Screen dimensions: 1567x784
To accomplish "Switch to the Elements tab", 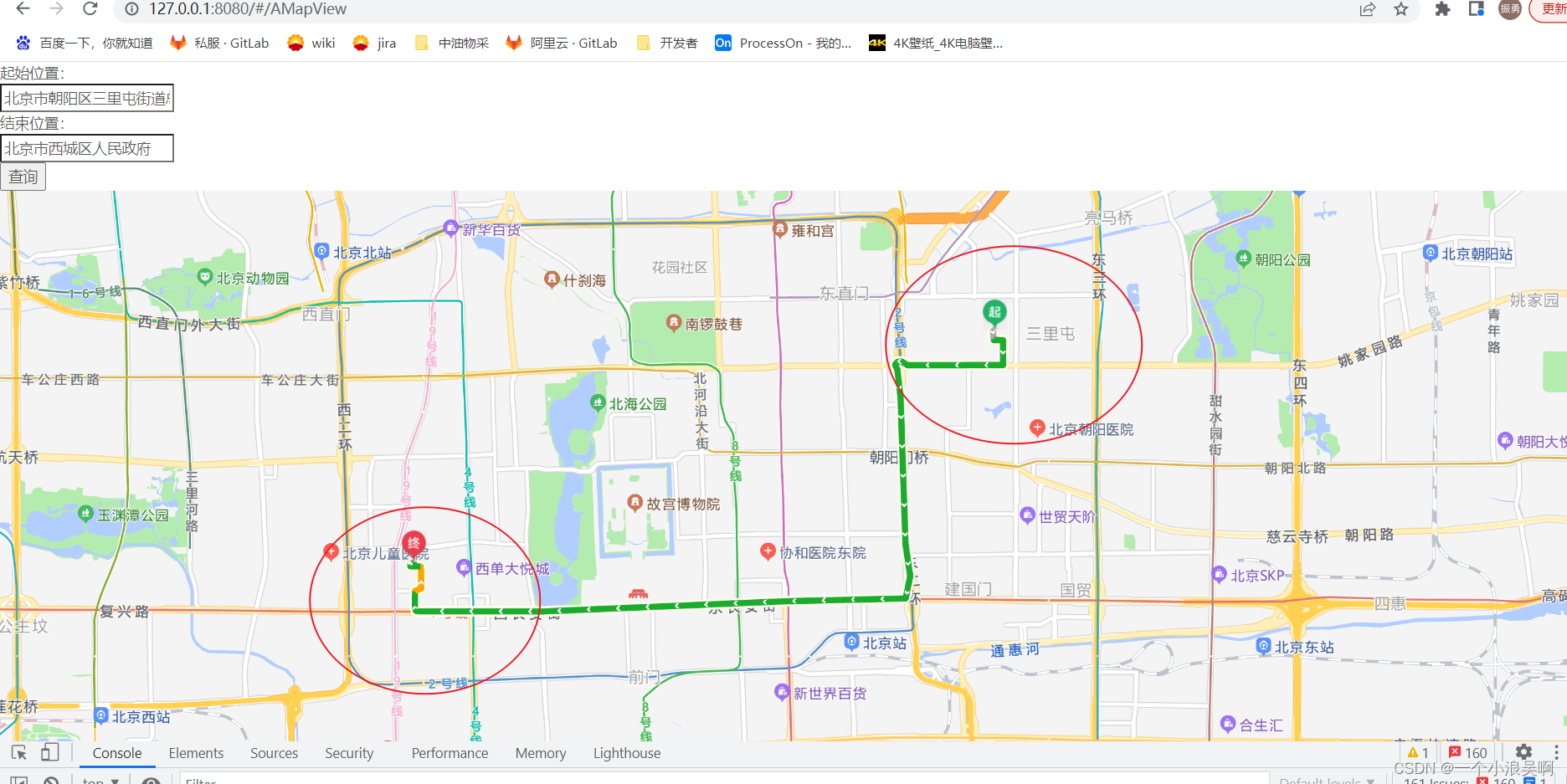I will 196,753.
